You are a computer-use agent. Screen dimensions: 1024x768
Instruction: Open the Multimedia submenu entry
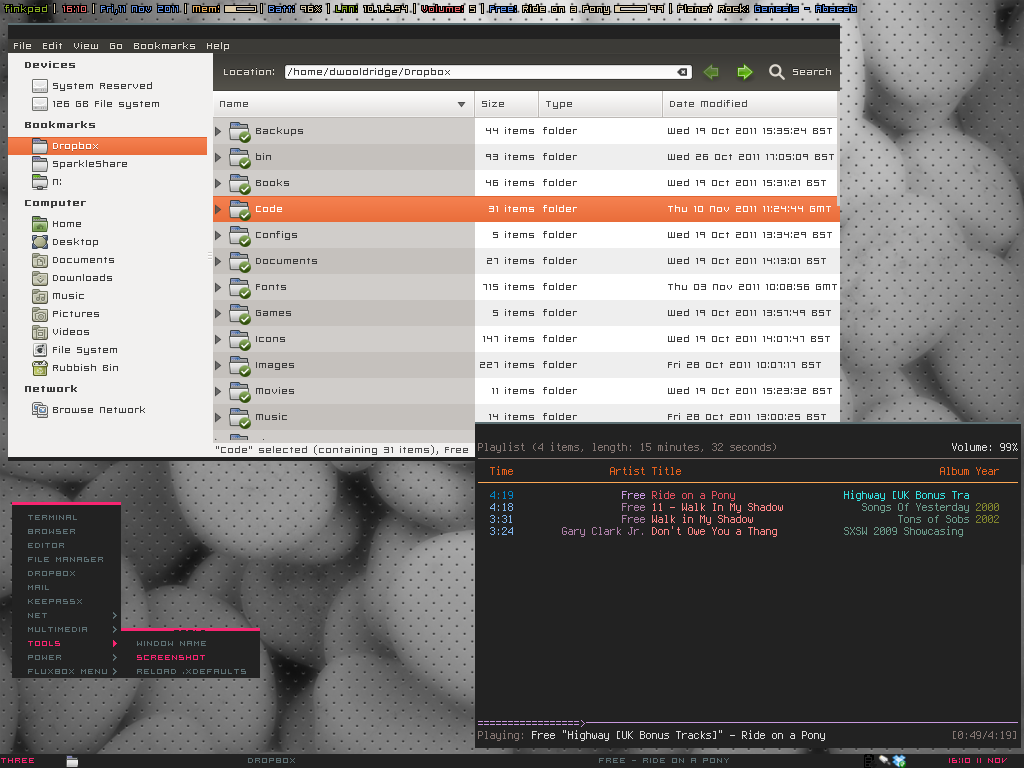point(58,630)
